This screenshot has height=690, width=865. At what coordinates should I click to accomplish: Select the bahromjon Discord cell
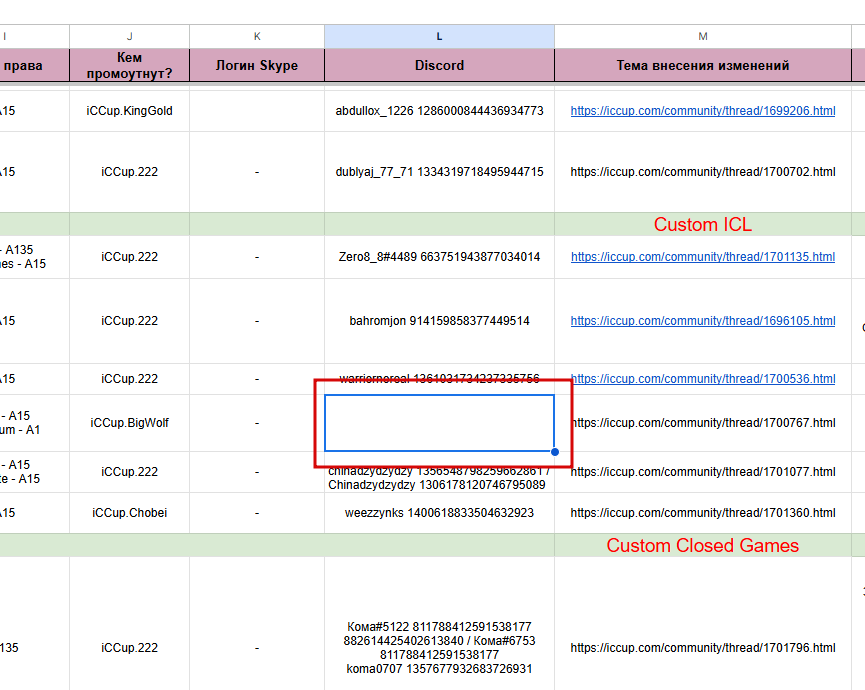point(439,321)
